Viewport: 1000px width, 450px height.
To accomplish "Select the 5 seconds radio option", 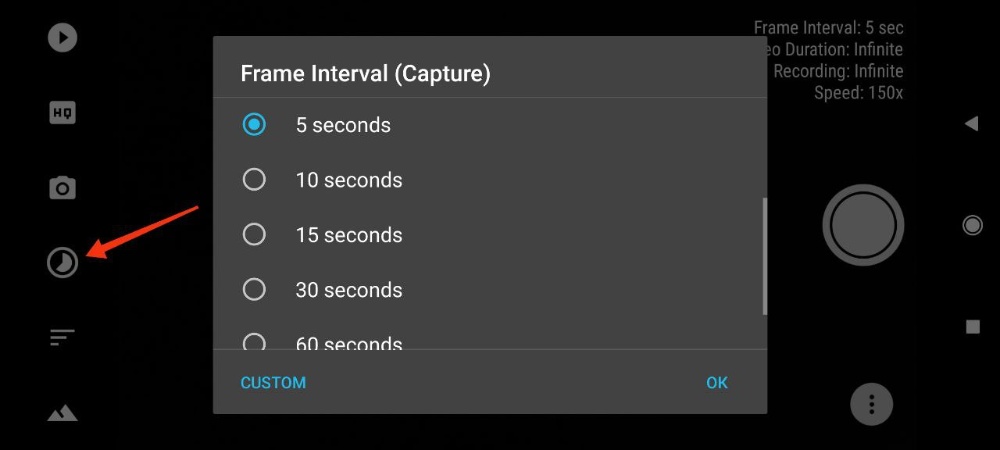I will click(x=255, y=125).
